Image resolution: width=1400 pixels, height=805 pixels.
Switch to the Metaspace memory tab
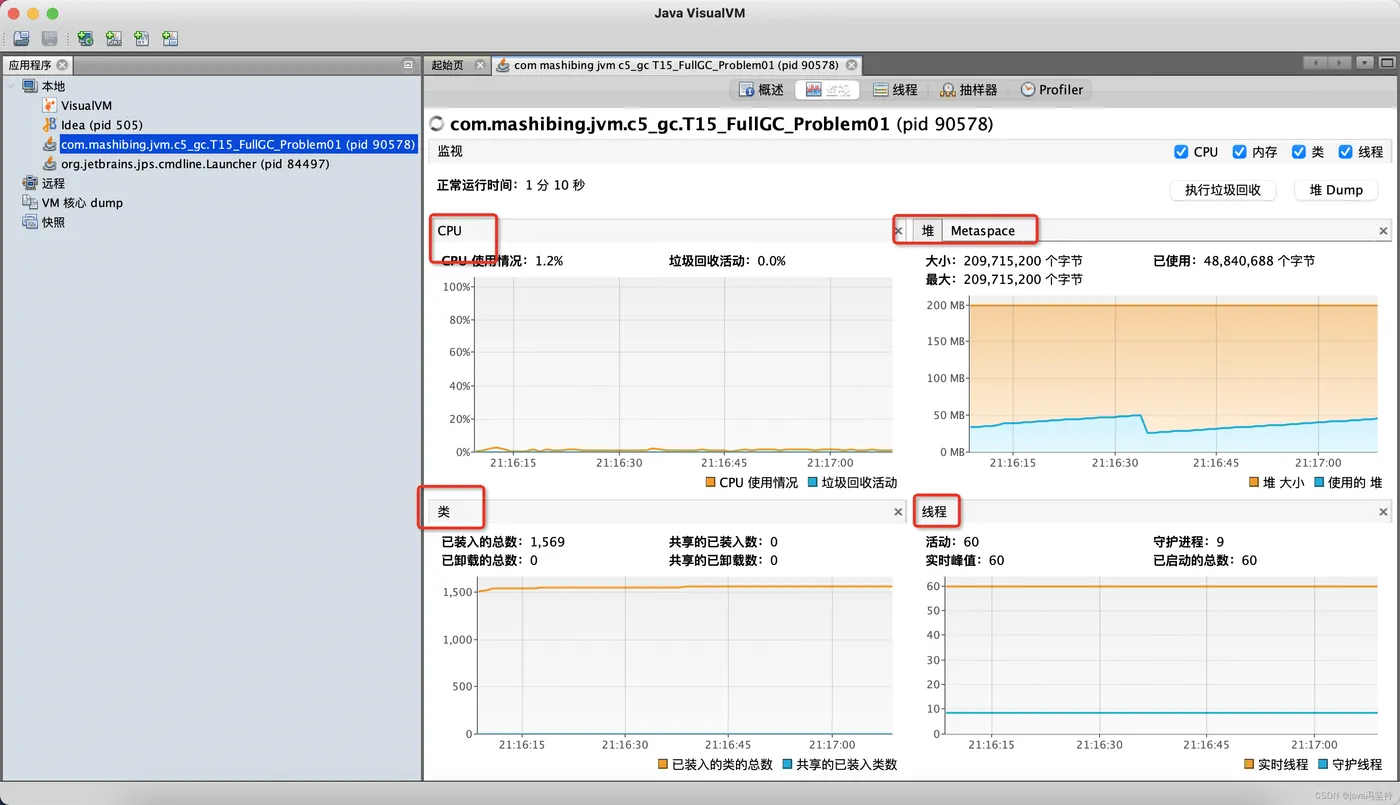click(982, 231)
